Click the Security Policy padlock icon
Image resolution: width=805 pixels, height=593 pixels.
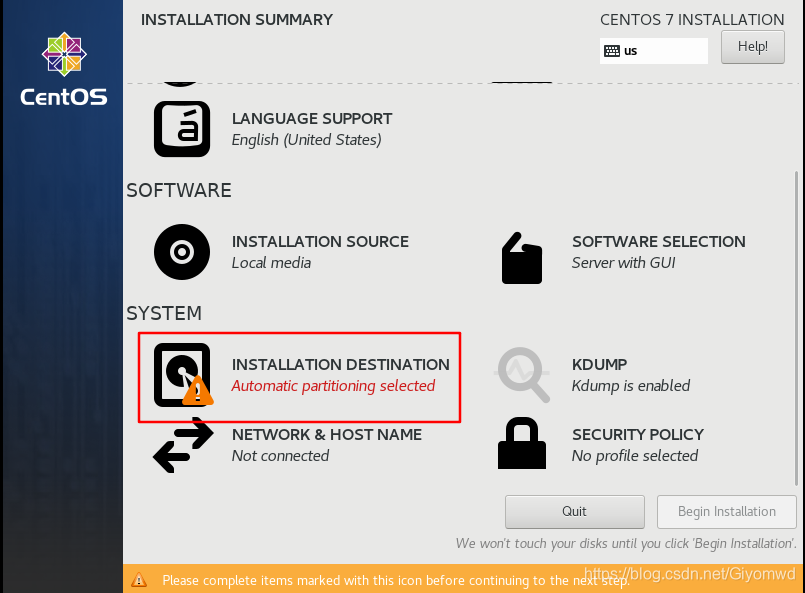point(522,443)
